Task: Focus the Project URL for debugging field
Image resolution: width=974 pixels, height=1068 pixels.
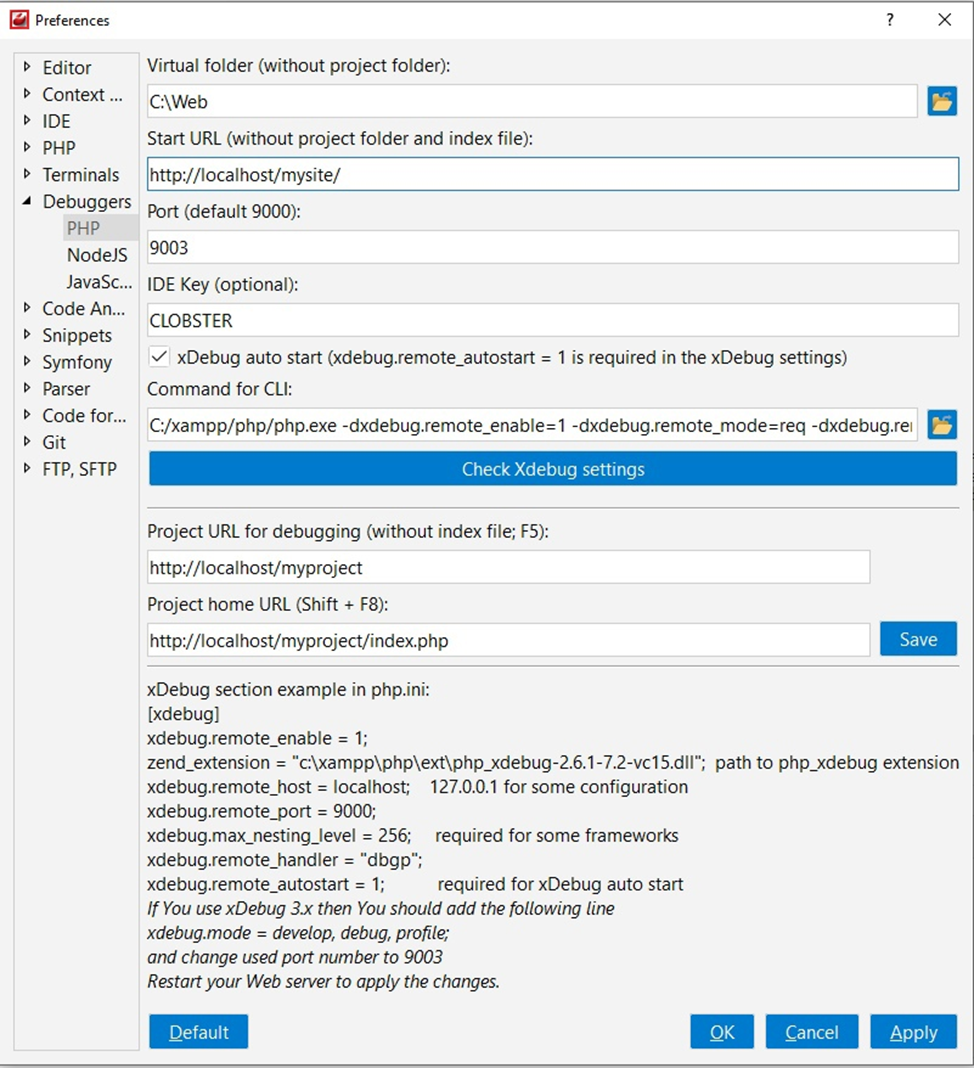Action: point(508,567)
